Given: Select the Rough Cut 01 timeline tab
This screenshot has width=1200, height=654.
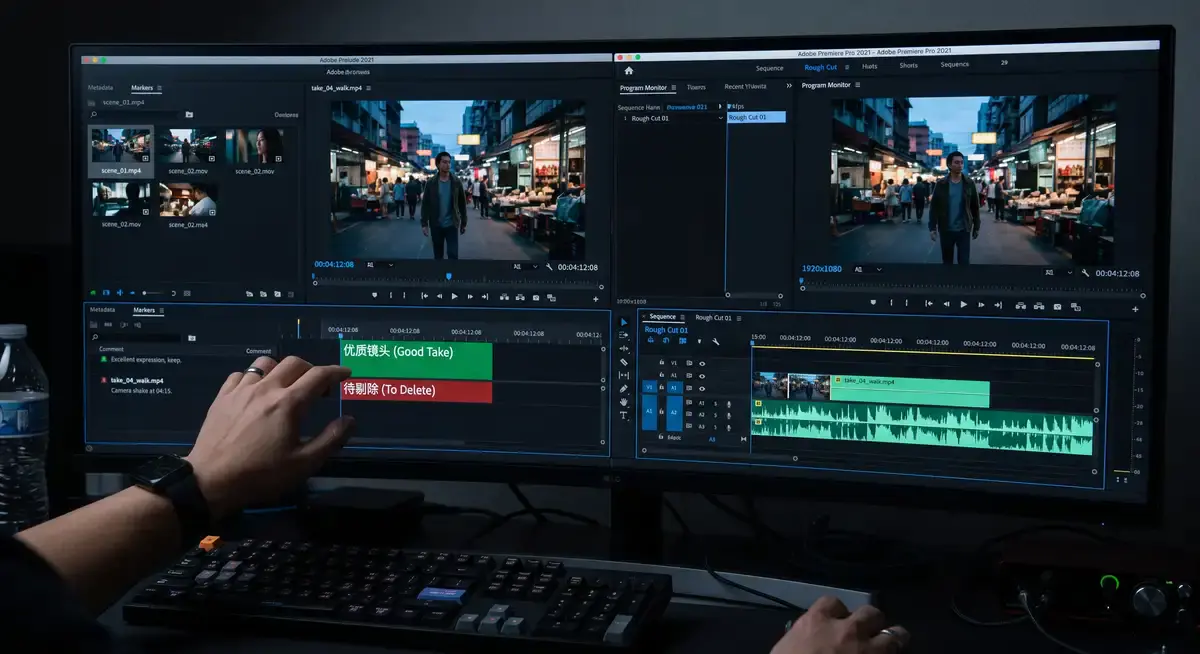Looking at the screenshot, I should pos(713,318).
